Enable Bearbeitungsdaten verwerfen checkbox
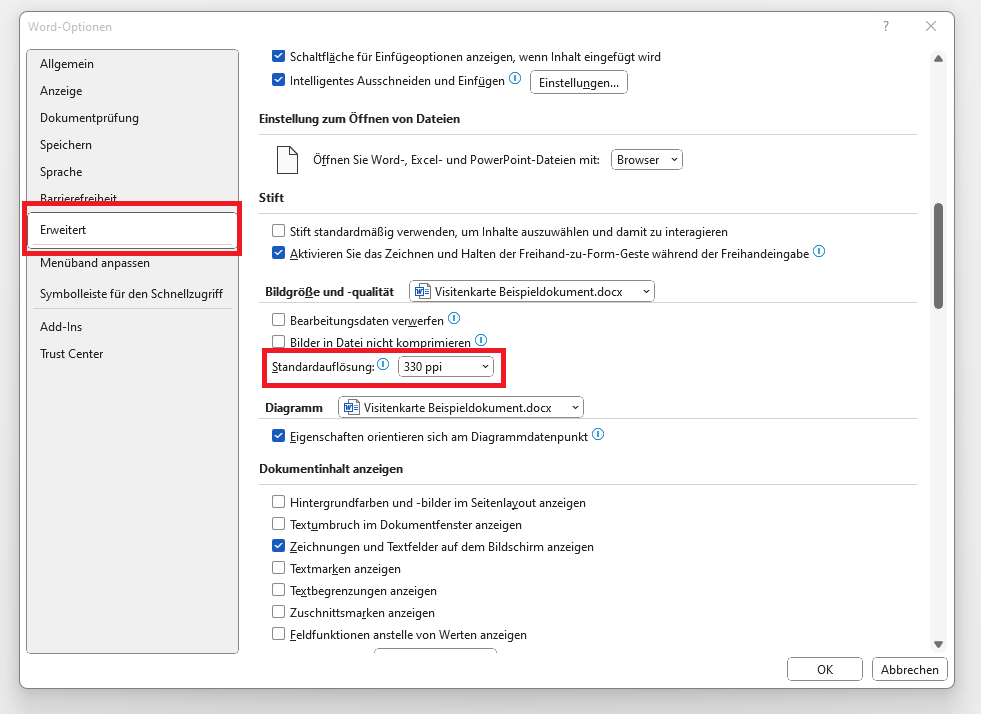 point(279,321)
